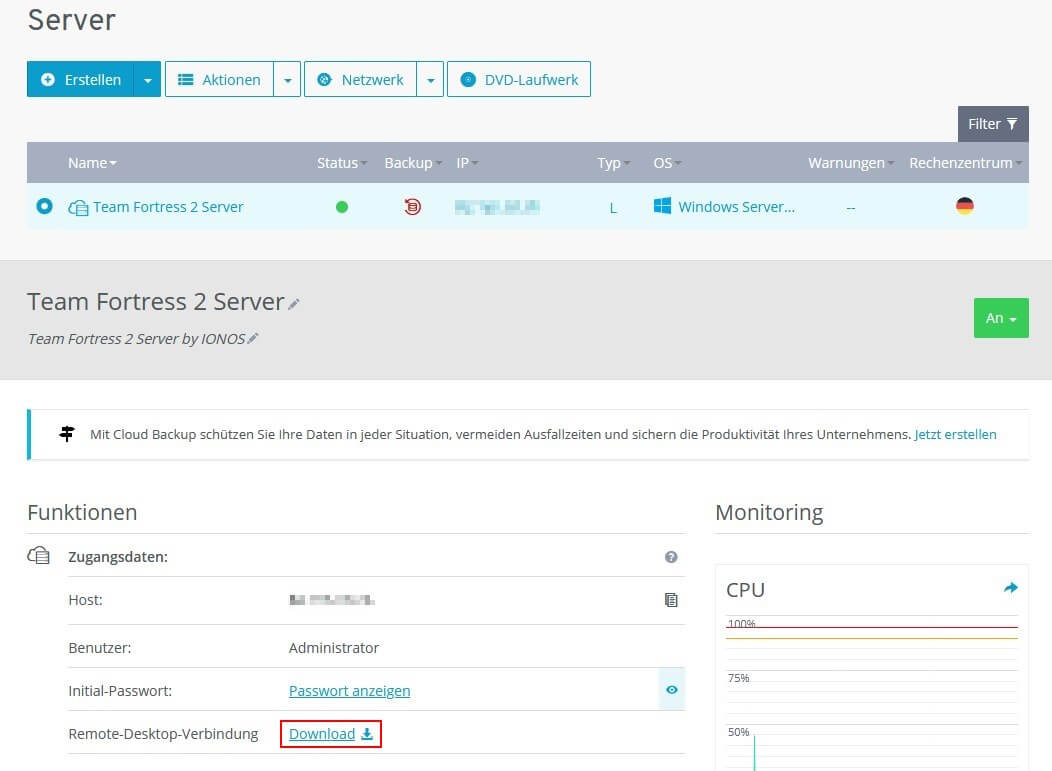This screenshot has height=771, width=1052.
Task: Sort by Rechenzentrum column header
Action: pyautogui.click(x=965, y=163)
